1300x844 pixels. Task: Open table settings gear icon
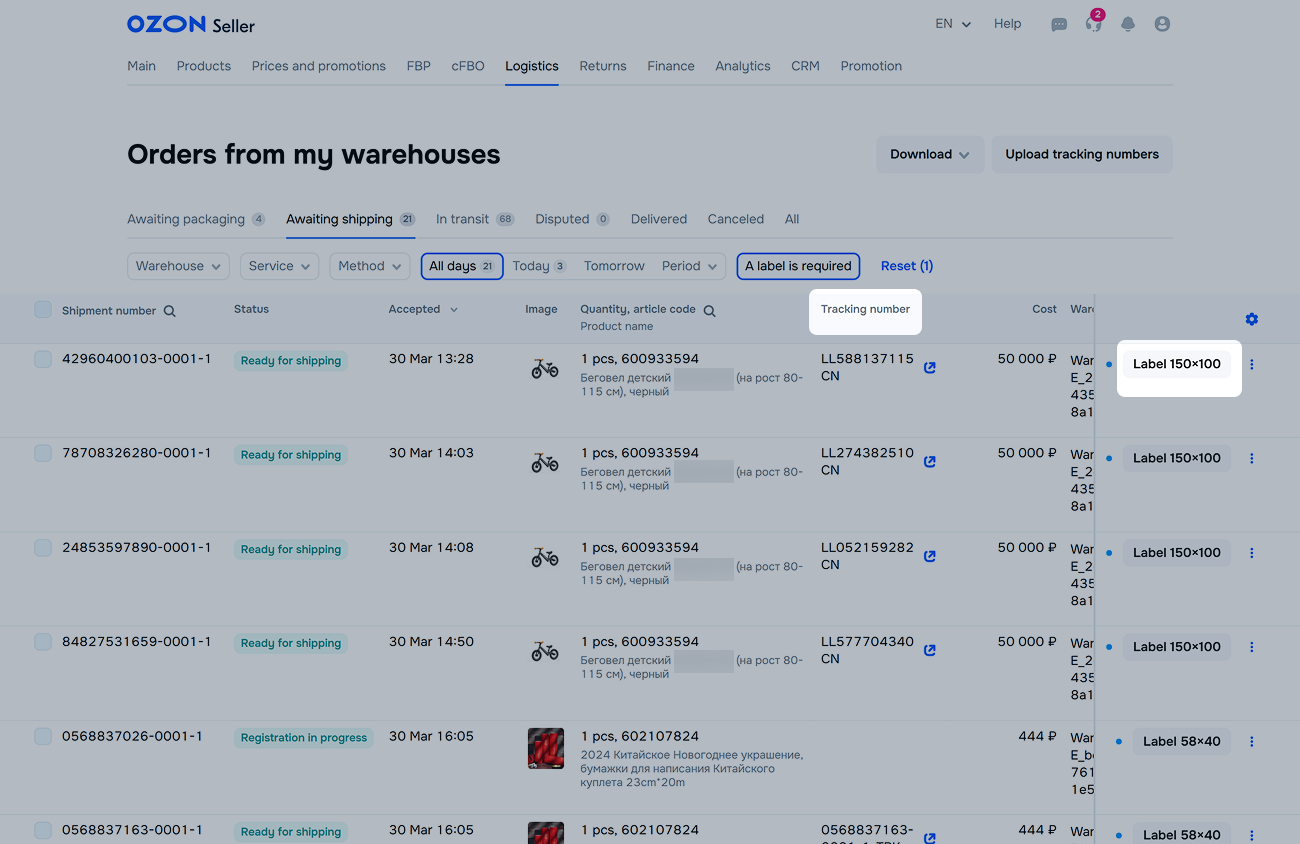(1251, 319)
